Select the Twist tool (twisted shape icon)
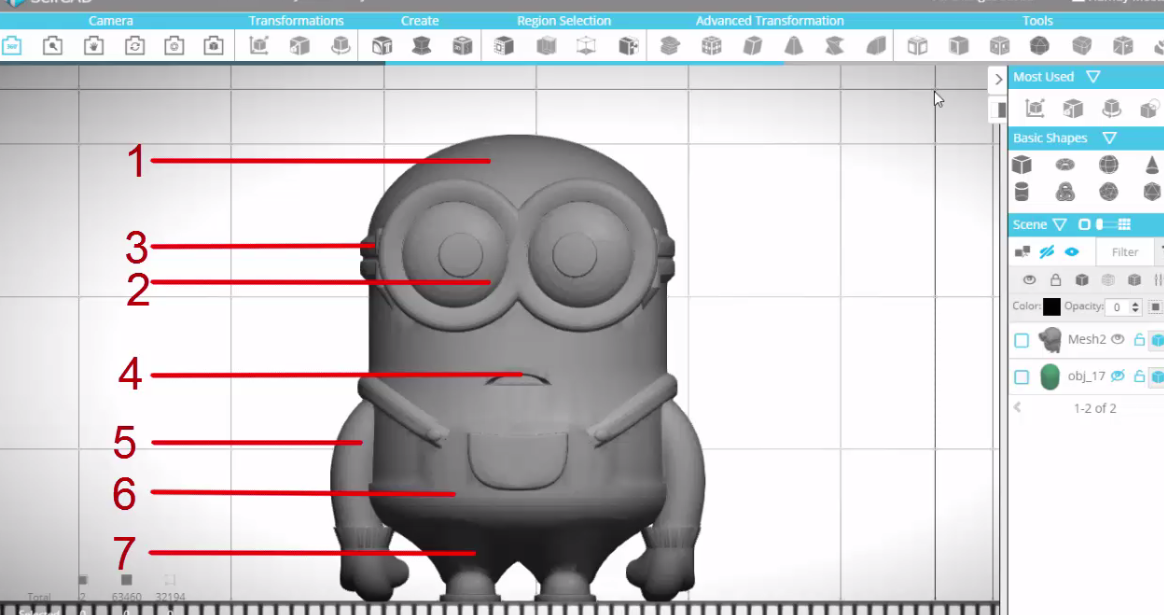The height and width of the screenshot is (615, 1164). click(x=834, y=46)
